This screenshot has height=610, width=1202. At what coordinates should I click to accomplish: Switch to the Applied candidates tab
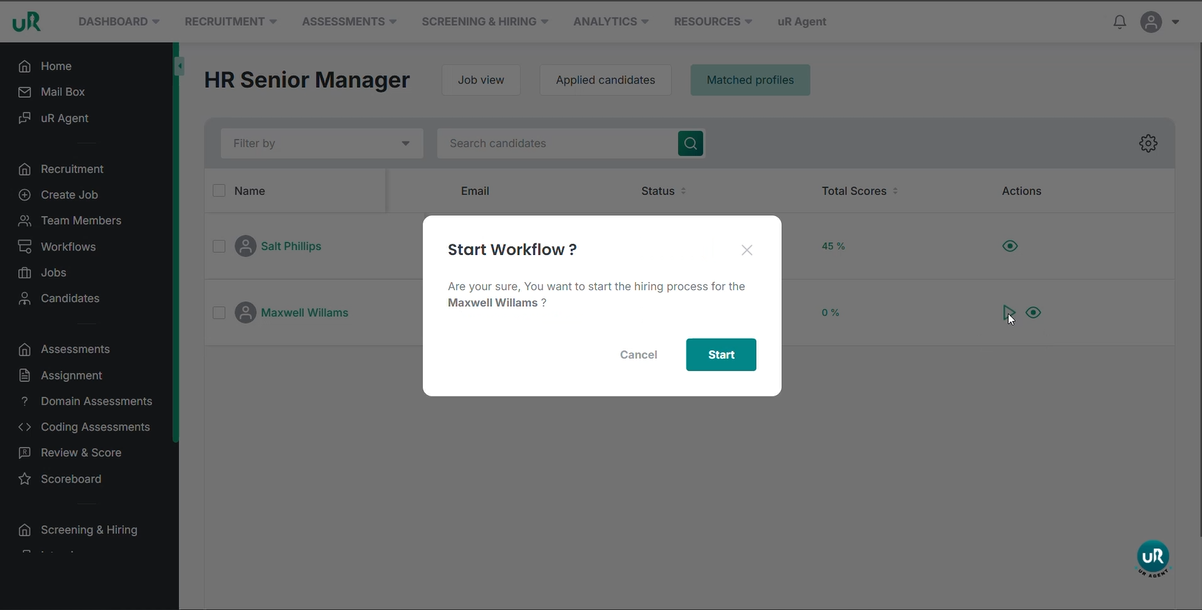(605, 80)
